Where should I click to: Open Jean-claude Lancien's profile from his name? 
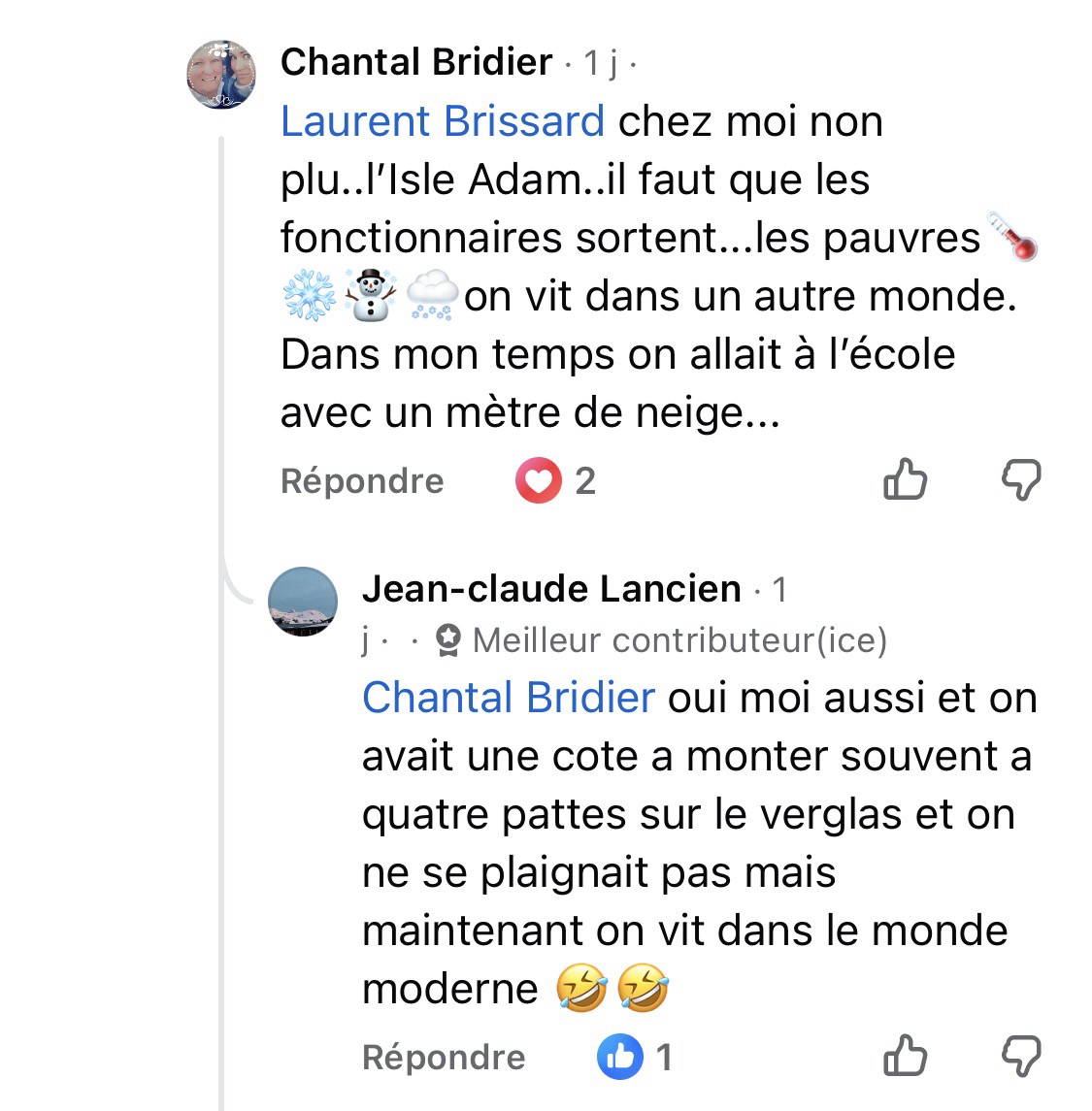(551, 589)
